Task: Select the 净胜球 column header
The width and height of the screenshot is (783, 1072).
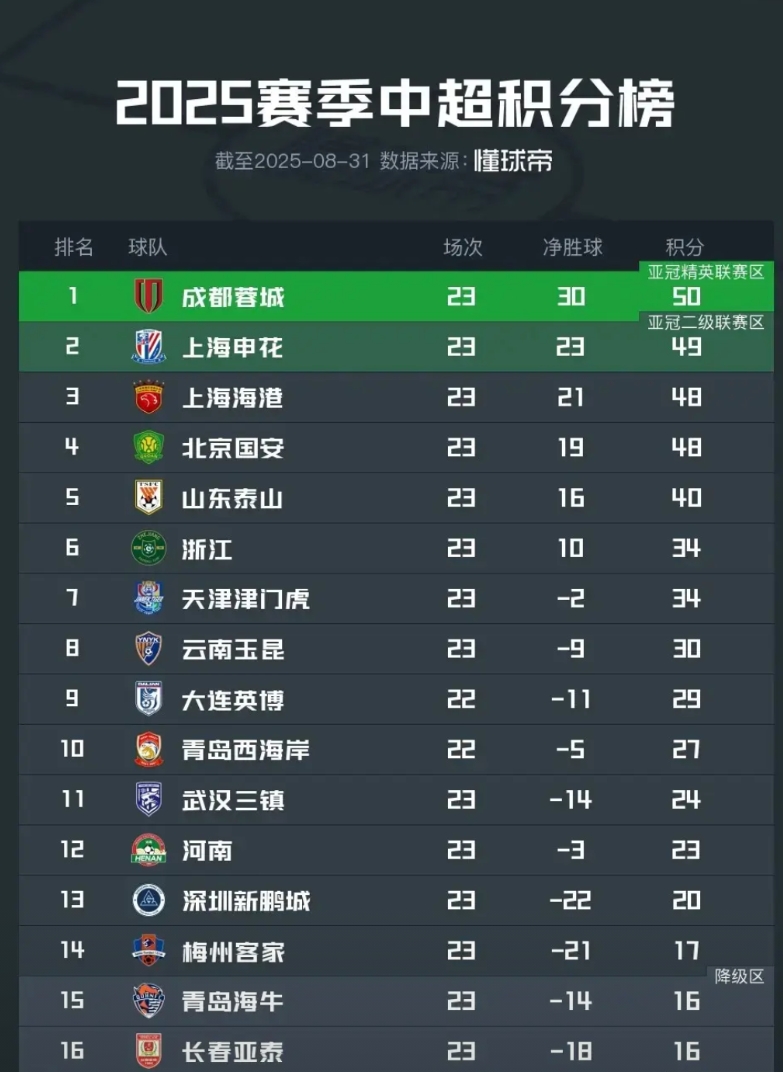Action: pyautogui.click(x=572, y=247)
